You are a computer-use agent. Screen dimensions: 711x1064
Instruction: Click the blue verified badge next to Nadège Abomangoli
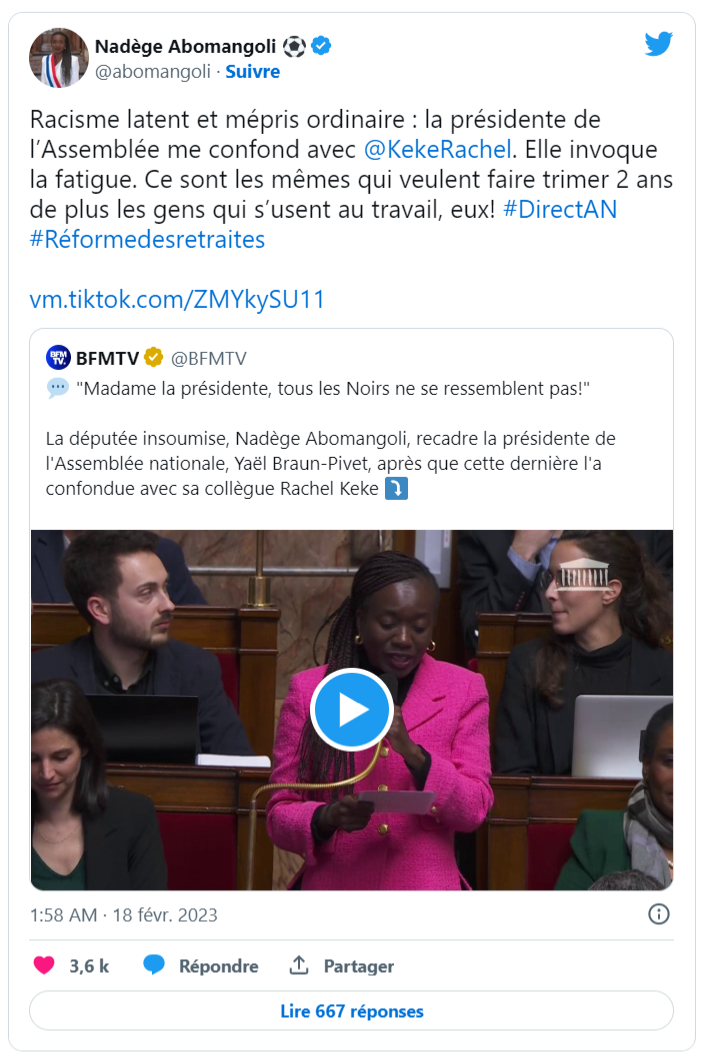[x=321, y=46]
